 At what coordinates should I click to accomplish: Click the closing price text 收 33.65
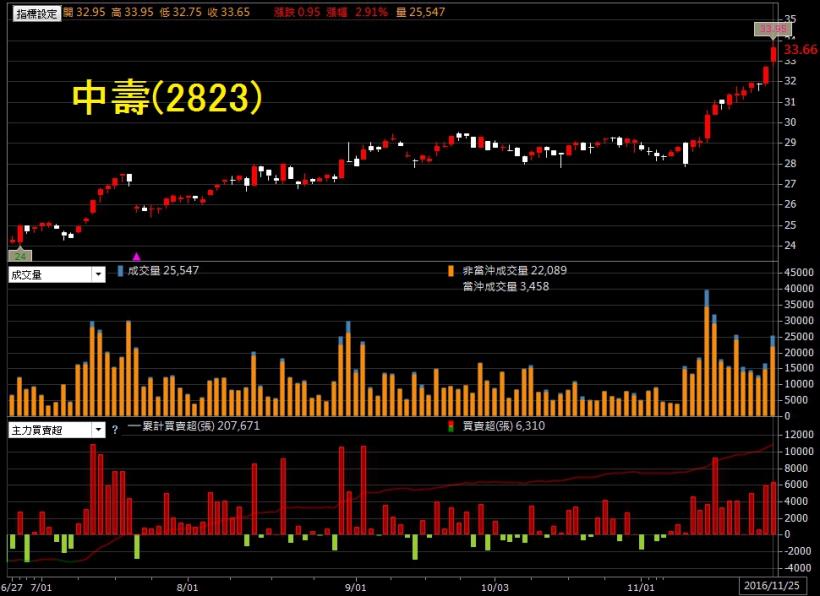pos(229,12)
